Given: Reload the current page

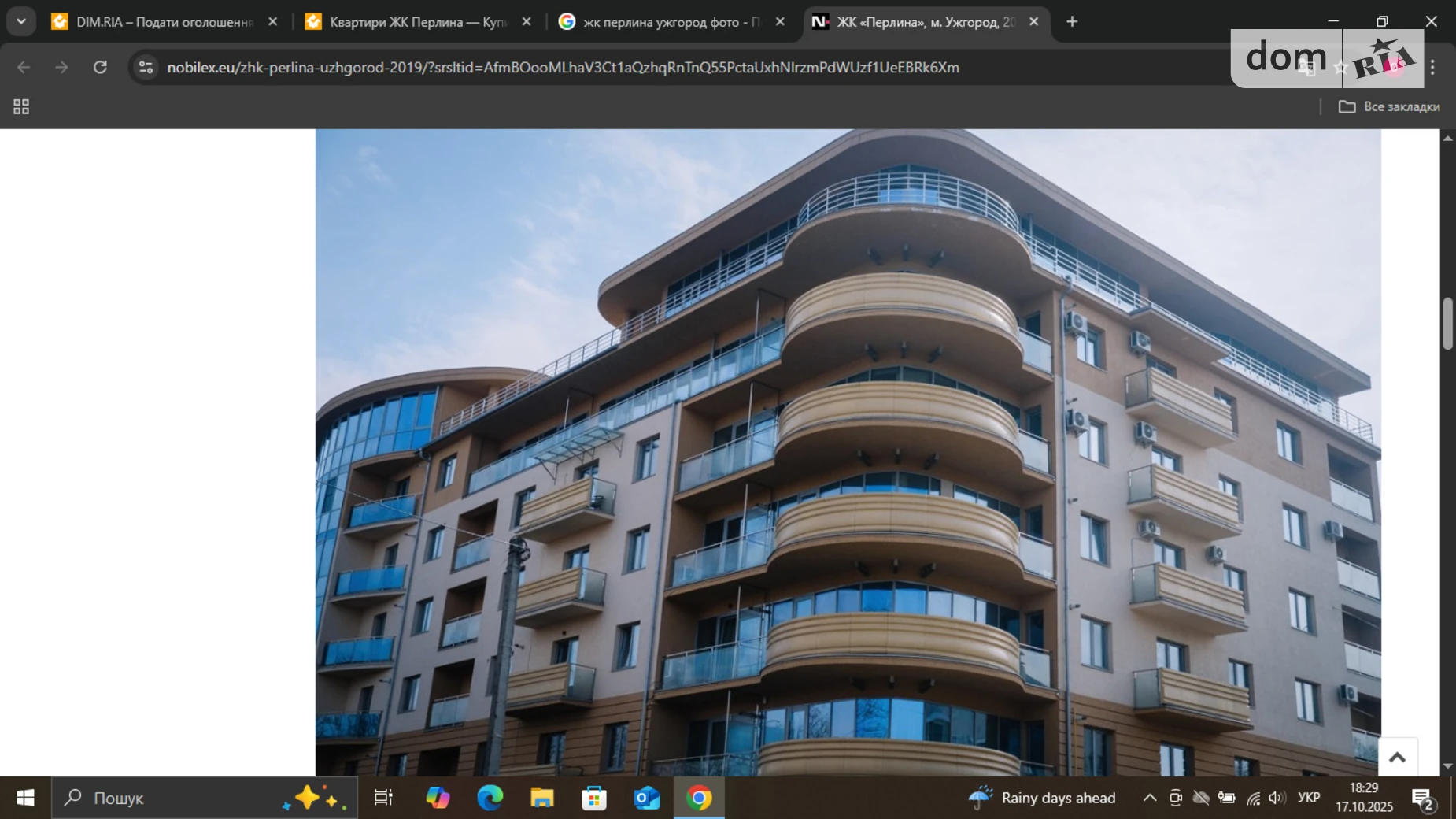Looking at the screenshot, I should click(x=100, y=68).
